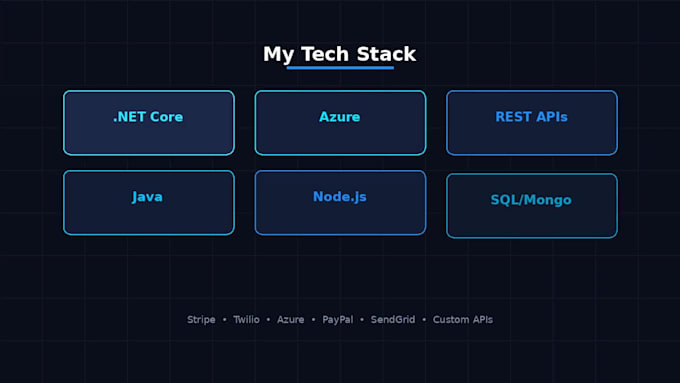Click Custom APIs in the integrations list
The height and width of the screenshot is (383, 680).
coord(463,320)
